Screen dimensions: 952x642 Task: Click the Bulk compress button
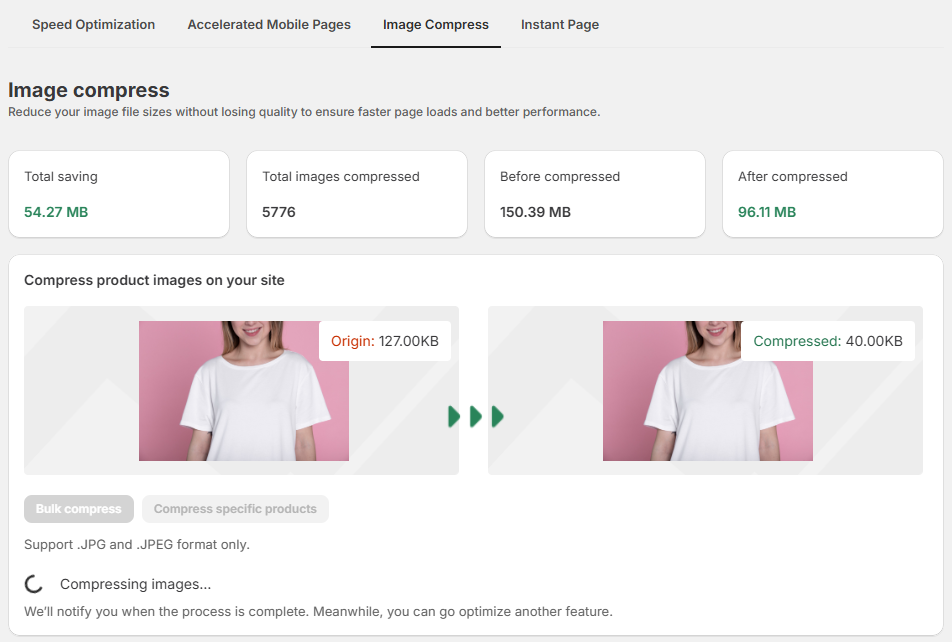pos(78,509)
